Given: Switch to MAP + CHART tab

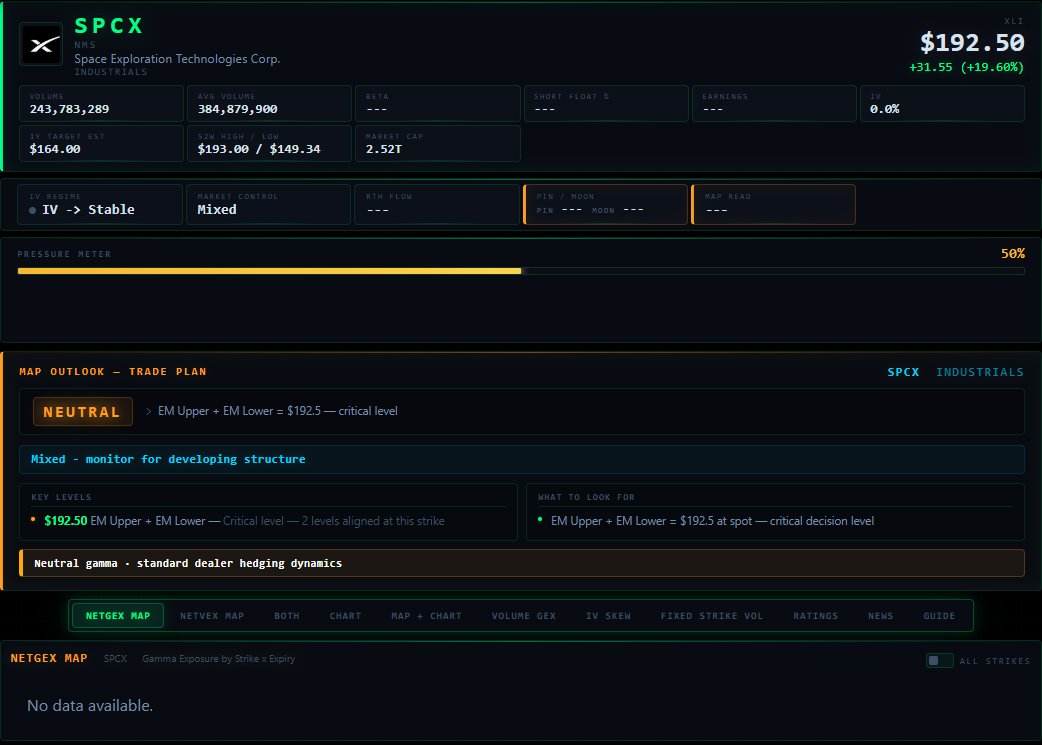Looking at the screenshot, I should click(427, 616).
